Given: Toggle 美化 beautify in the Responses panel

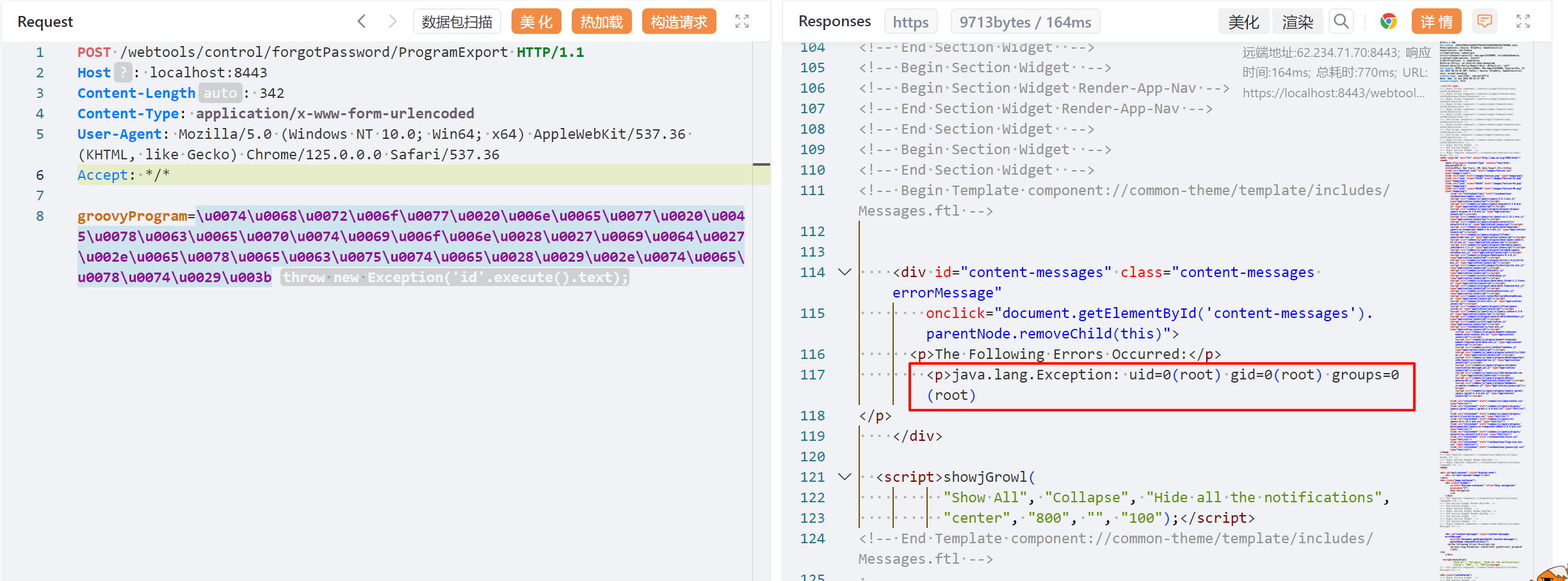Looking at the screenshot, I should [x=1243, y=22].
